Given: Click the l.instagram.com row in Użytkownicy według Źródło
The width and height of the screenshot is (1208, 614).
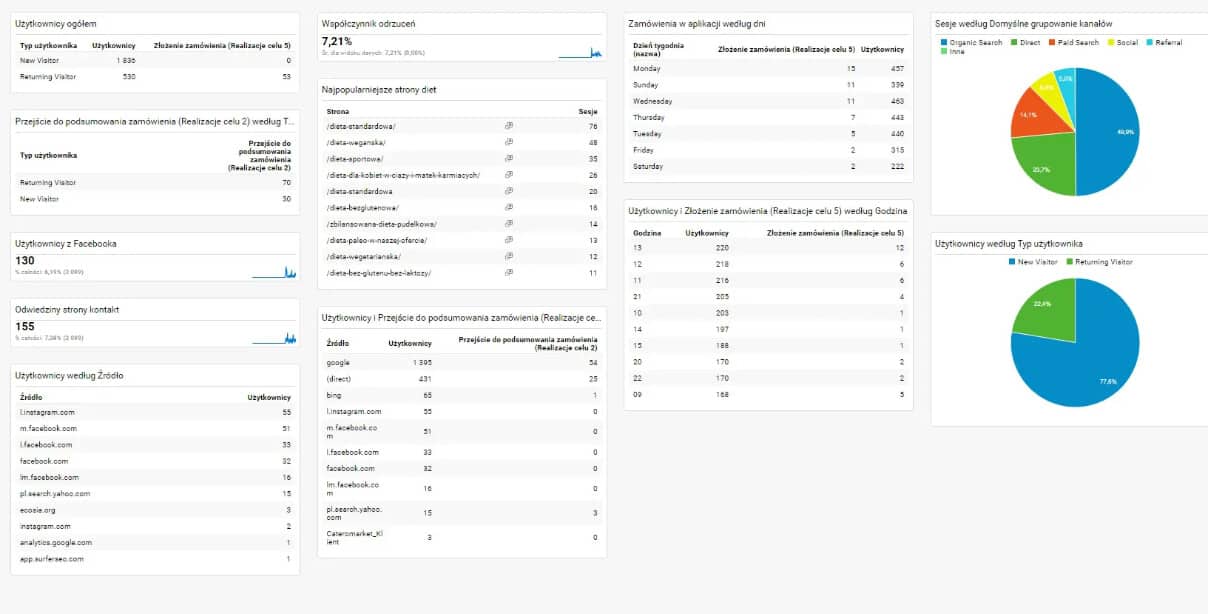Looking at the screenshot, I should coord(47,412).
